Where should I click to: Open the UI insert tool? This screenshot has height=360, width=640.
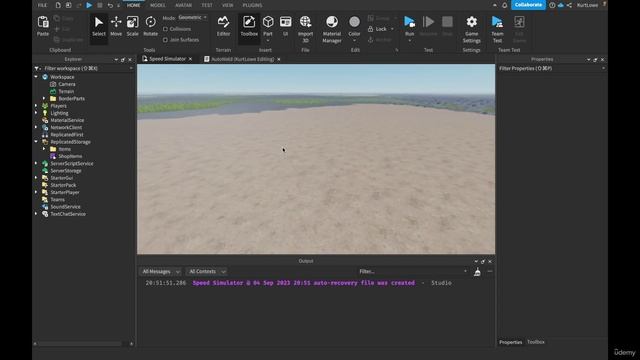click(285, 27)
